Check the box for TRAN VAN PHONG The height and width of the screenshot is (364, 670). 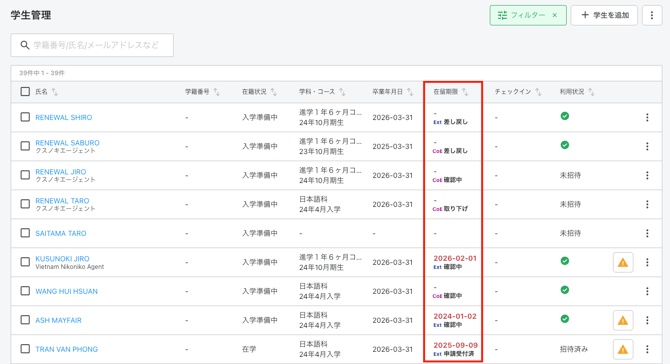tap(25, 349)
